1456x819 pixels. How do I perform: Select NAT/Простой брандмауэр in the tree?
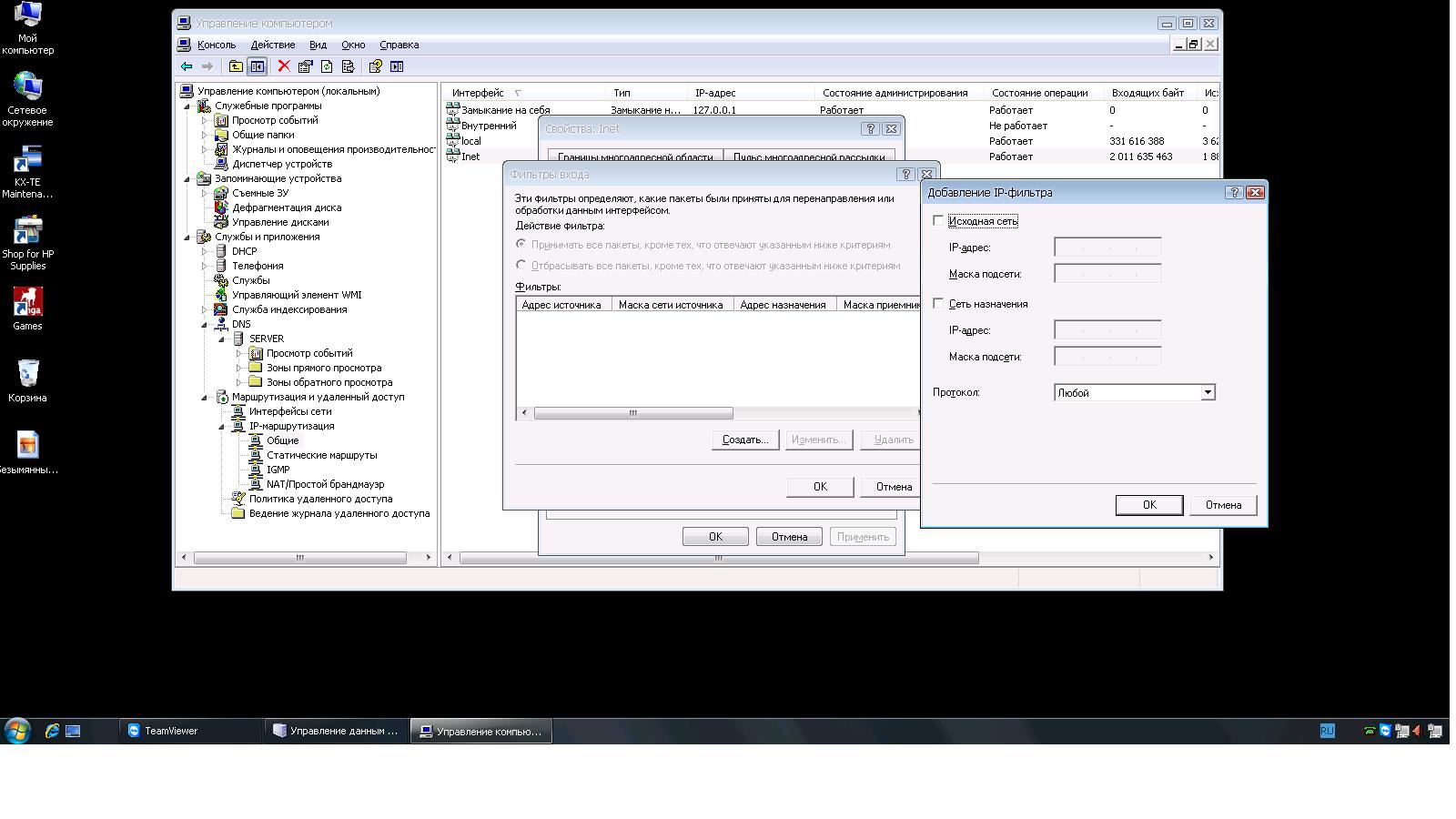(325, 484)
